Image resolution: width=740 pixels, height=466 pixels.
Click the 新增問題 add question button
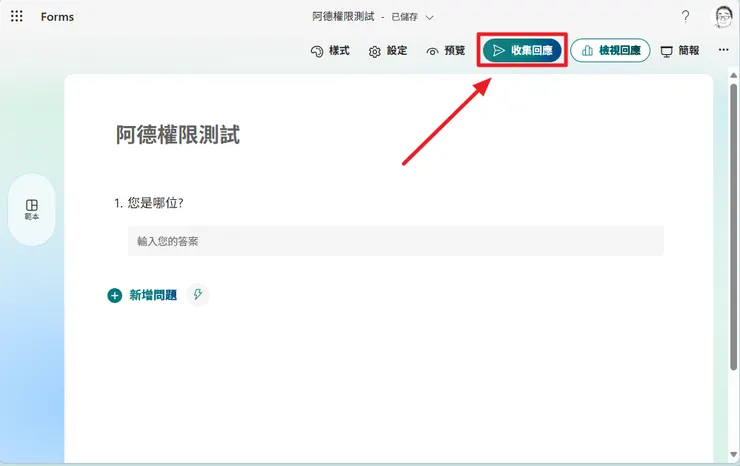142,295
